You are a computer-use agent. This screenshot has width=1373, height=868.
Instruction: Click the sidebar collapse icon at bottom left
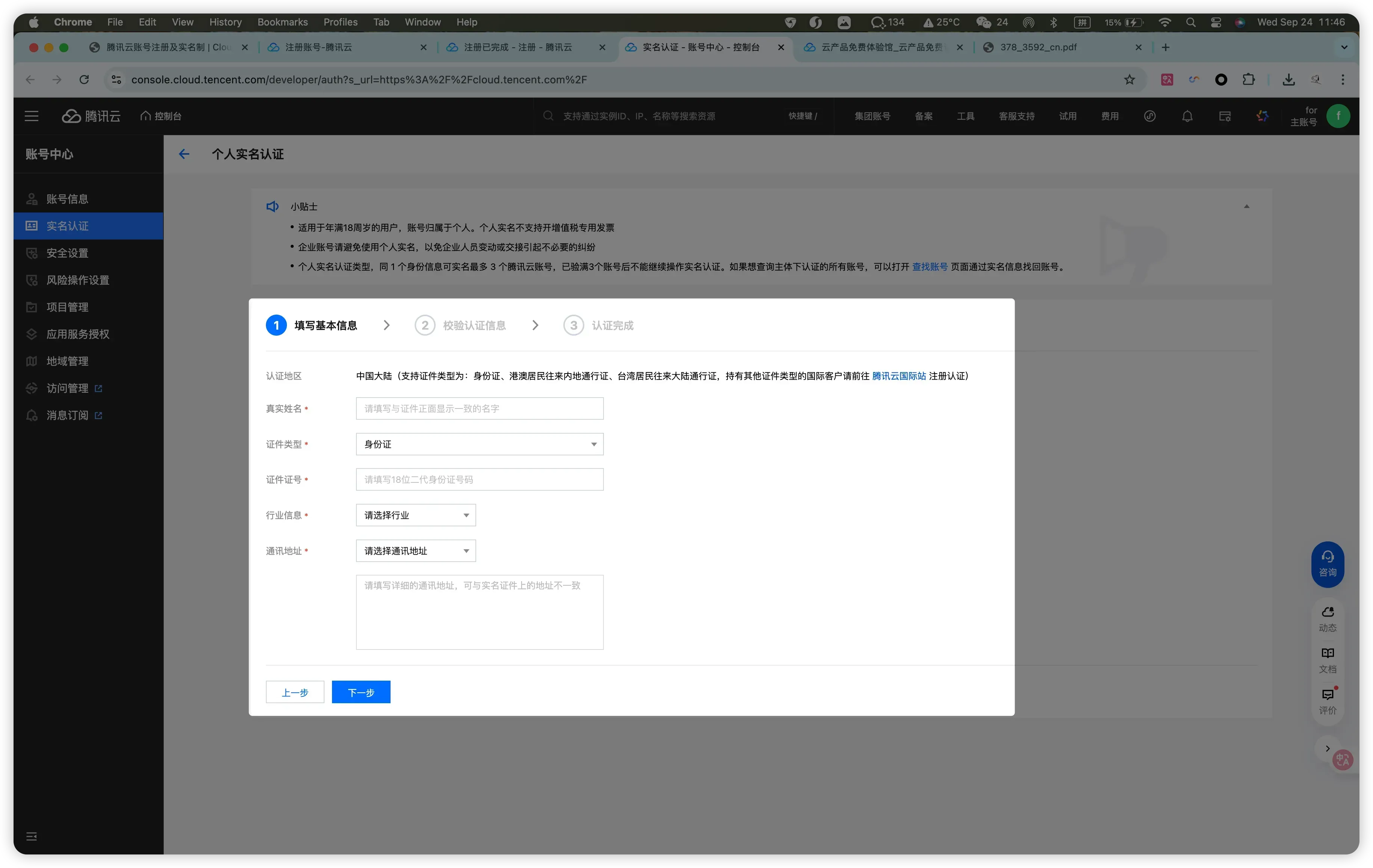32,836
